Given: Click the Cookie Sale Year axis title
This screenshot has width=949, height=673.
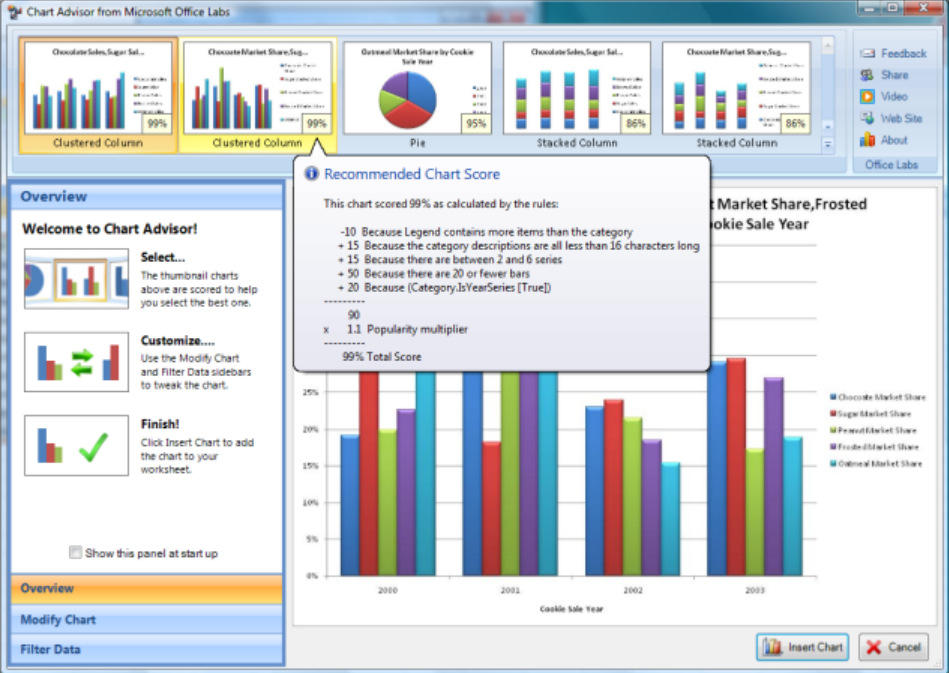Looking at the screenshot, I should tap(571, 609).
